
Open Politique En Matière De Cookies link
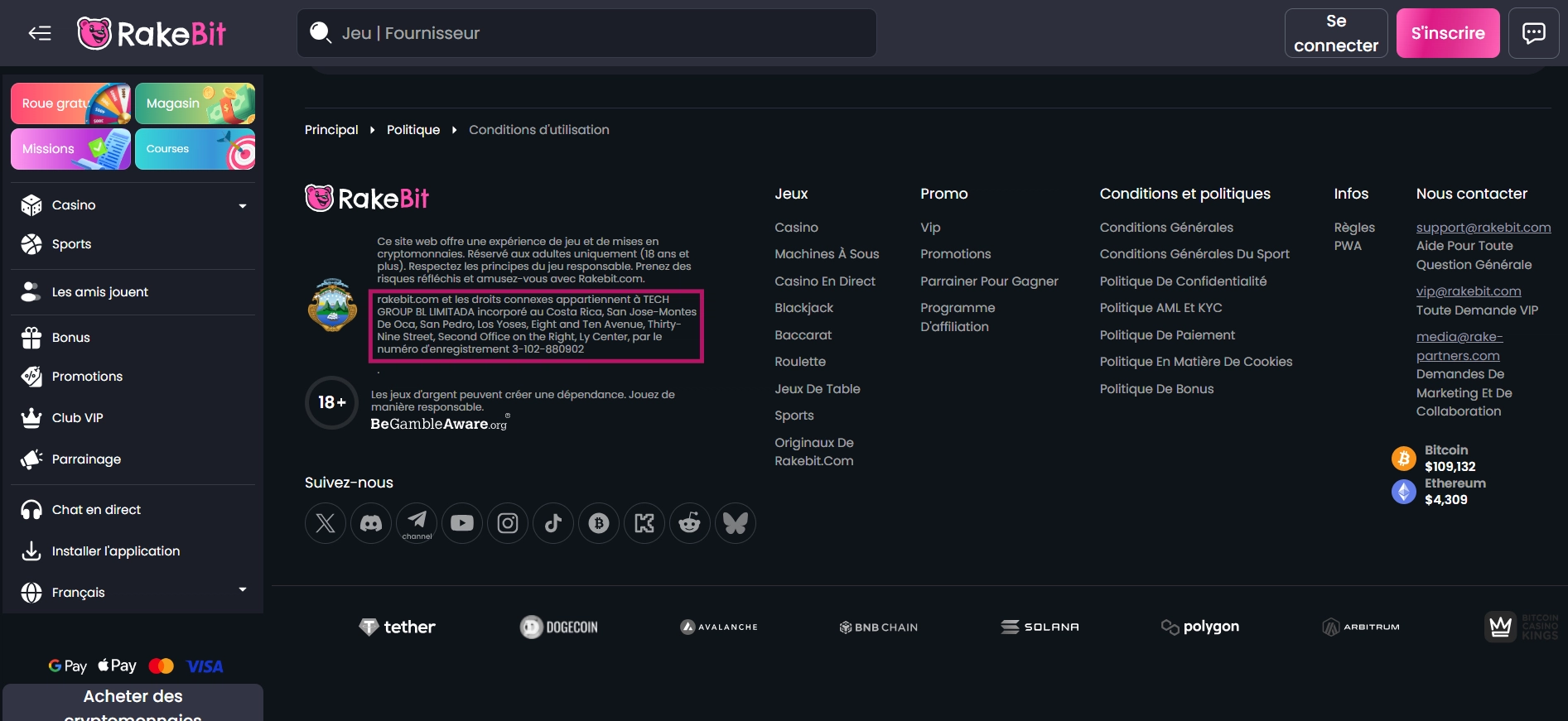1196,362
